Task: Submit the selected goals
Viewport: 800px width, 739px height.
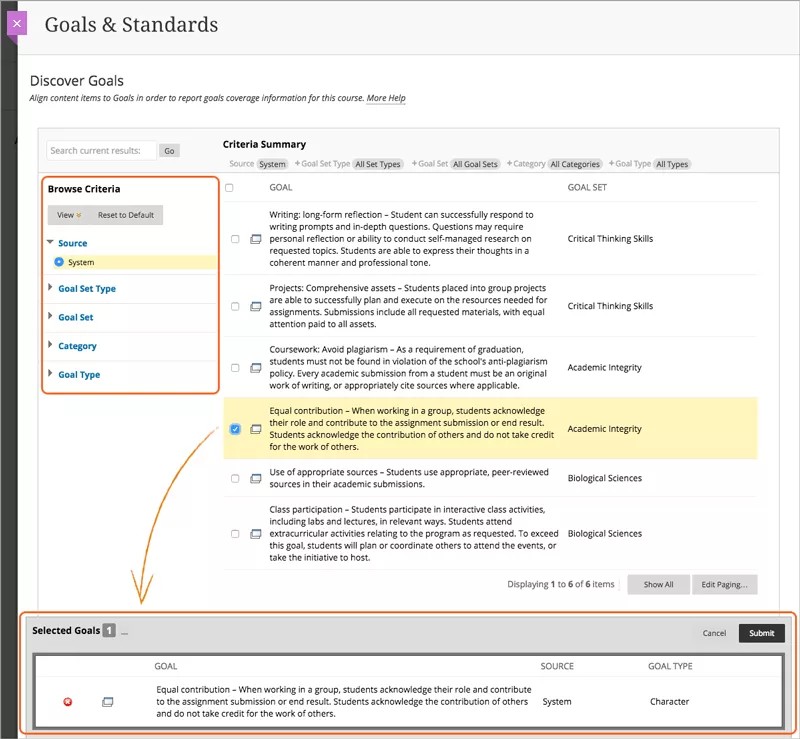Action: point(761,633)
